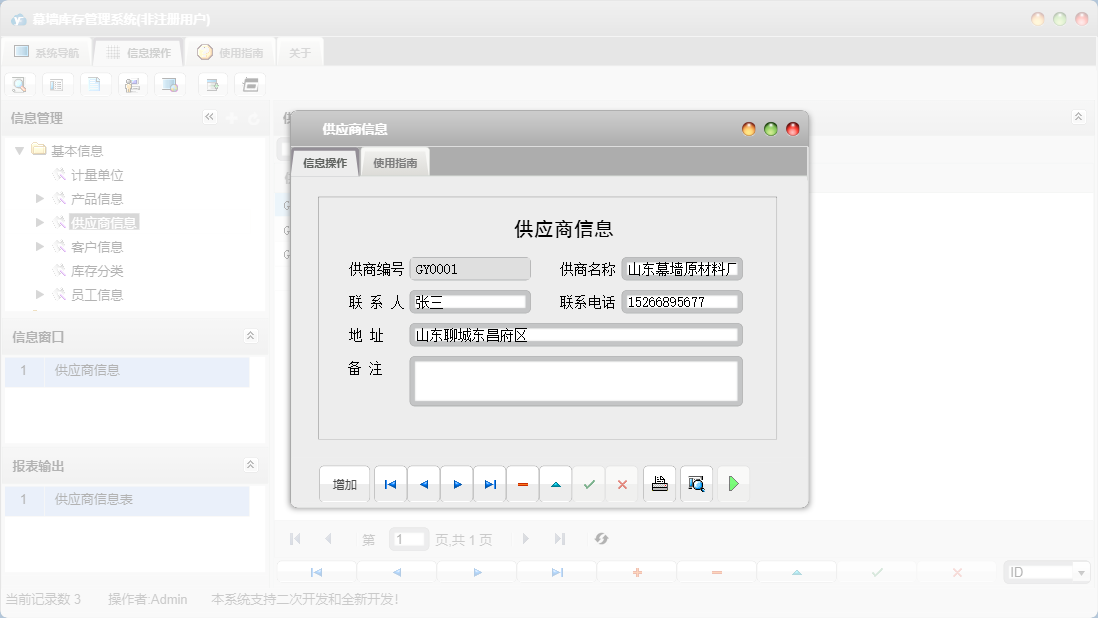The height and width of the screenshot is (618, 1098).
Task: Open the 系统导航 tab
Action: pyautogui.click(x=48, y=52)
